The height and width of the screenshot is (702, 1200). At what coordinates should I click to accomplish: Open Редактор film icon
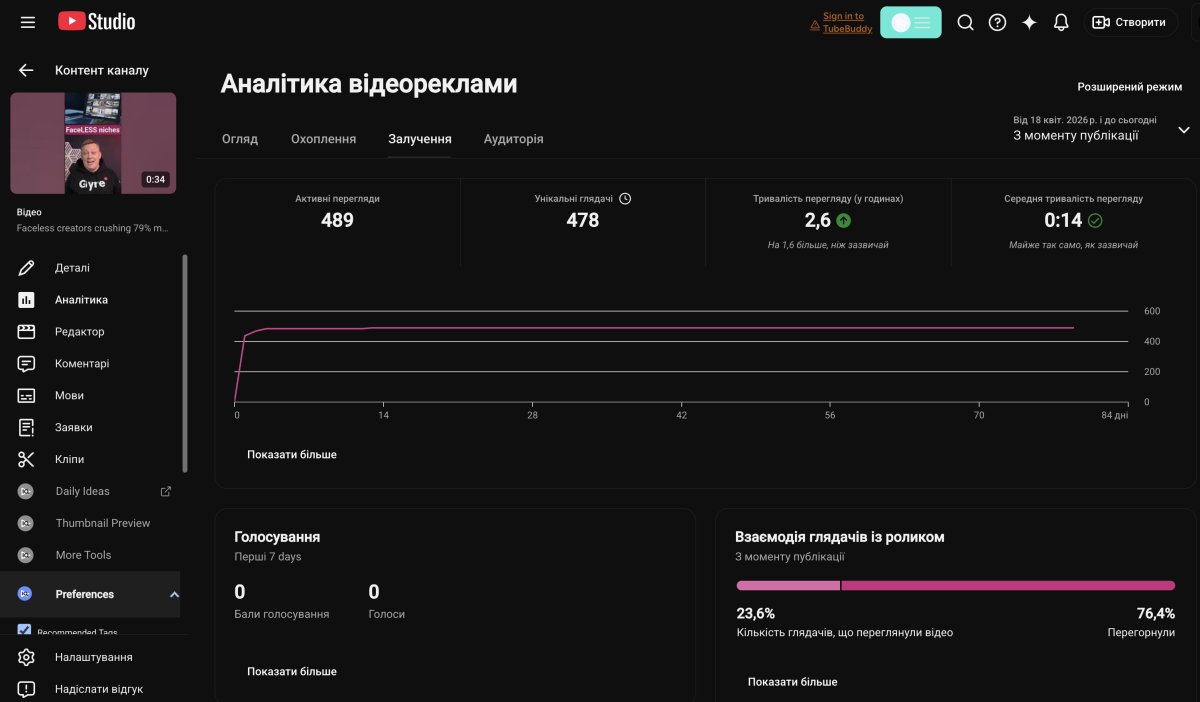(26, 332)
